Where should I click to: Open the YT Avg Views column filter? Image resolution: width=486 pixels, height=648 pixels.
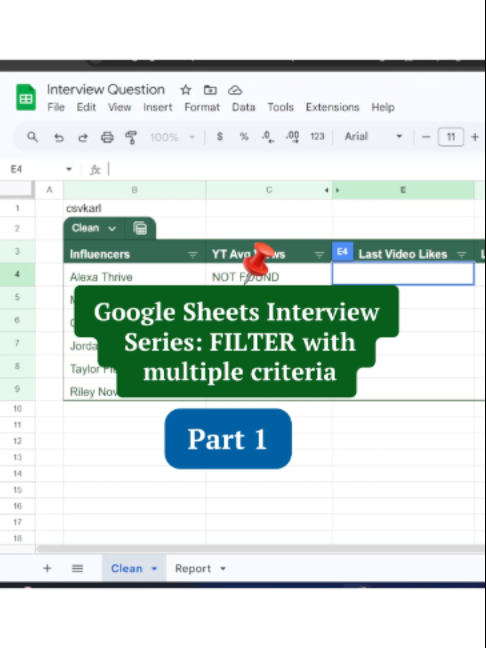click(x=319, y=255)
